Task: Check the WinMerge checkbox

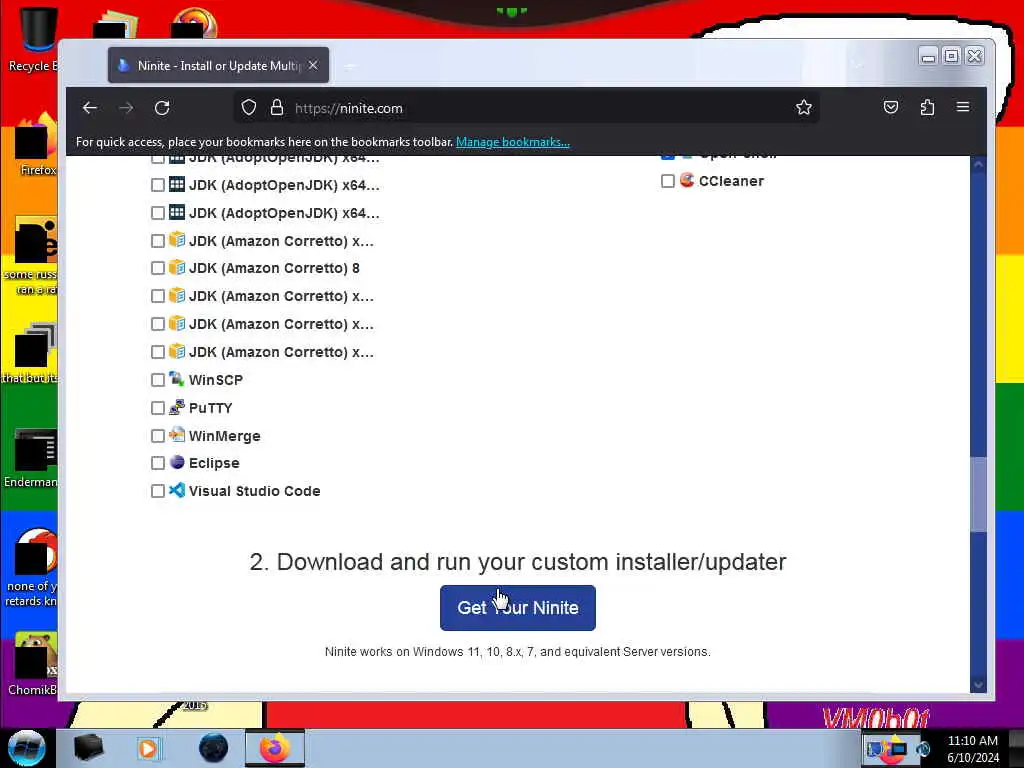Action: pyautogui.click(x=157, y=436)
